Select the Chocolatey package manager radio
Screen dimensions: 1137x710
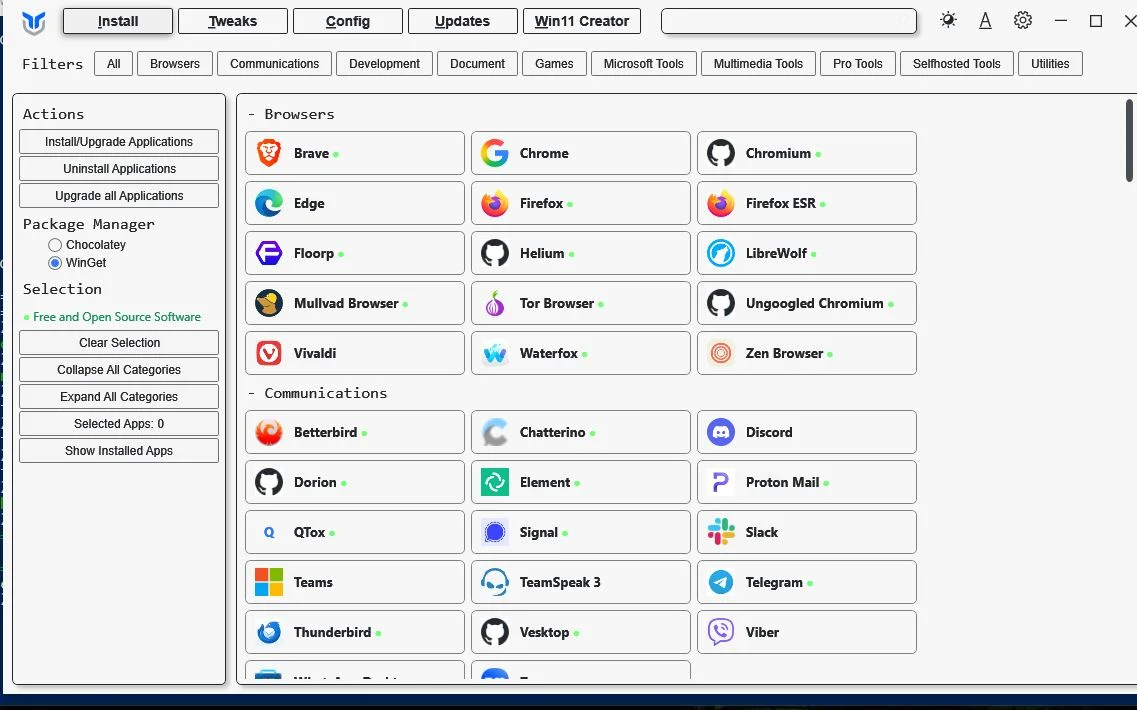[x=54, y=245]
